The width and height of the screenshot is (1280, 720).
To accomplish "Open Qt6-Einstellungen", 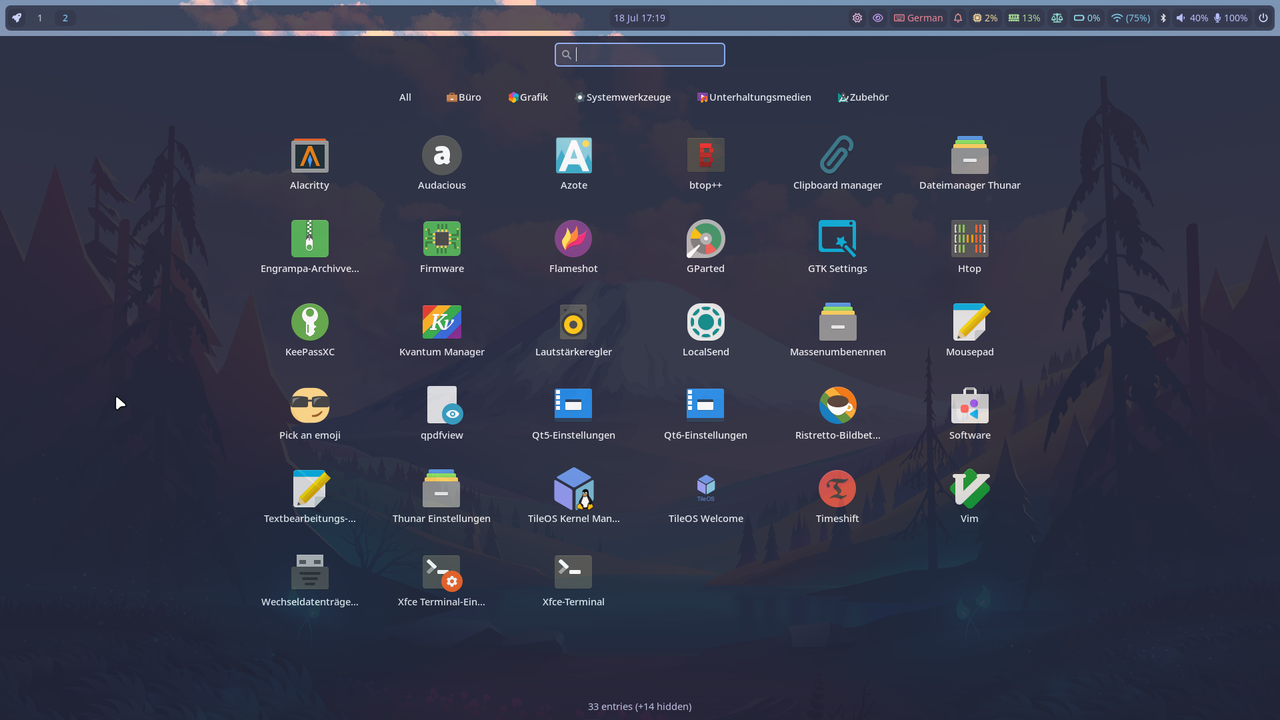I will [x=706, y=413].
